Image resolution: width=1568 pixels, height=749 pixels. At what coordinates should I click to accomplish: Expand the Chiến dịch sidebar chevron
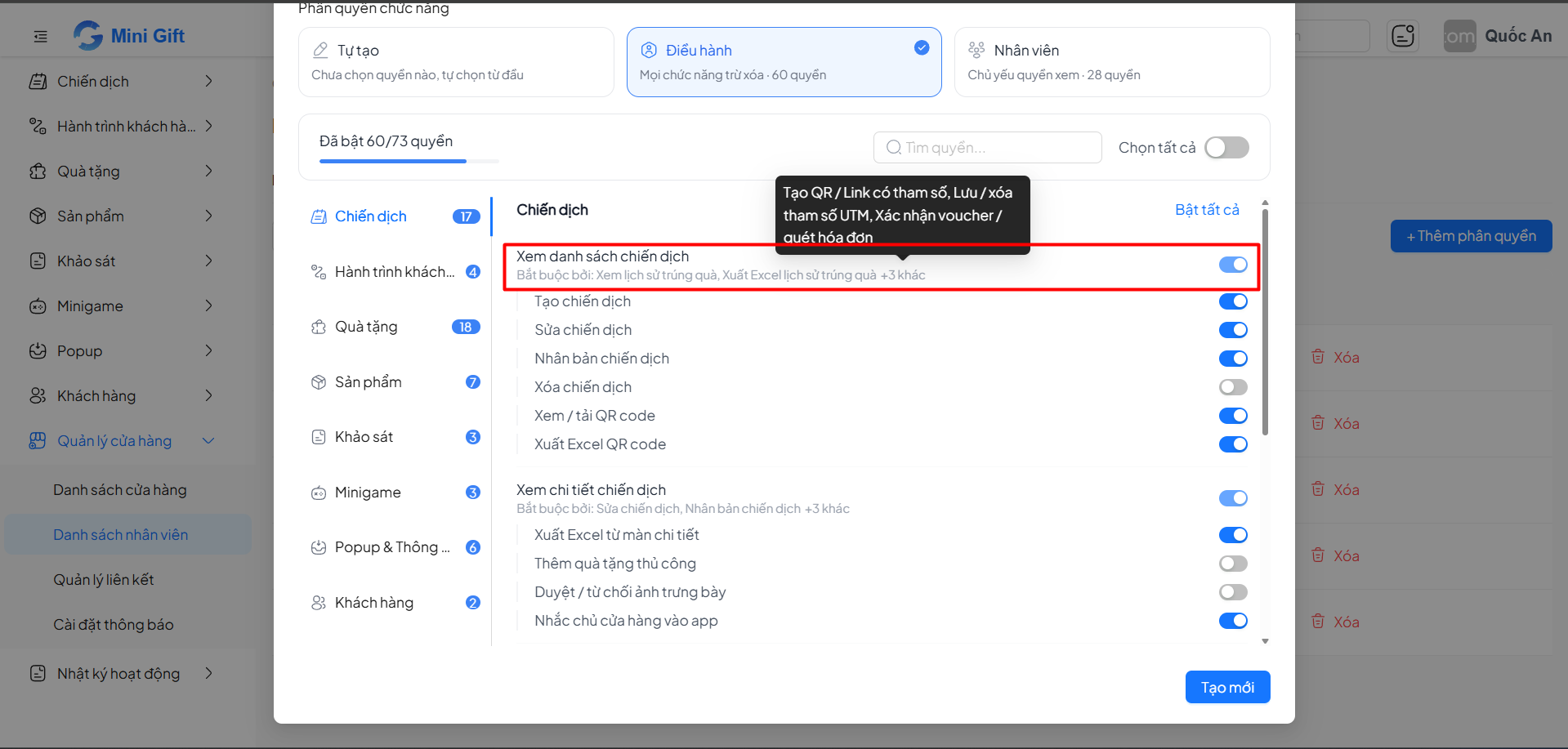(209, 81)
